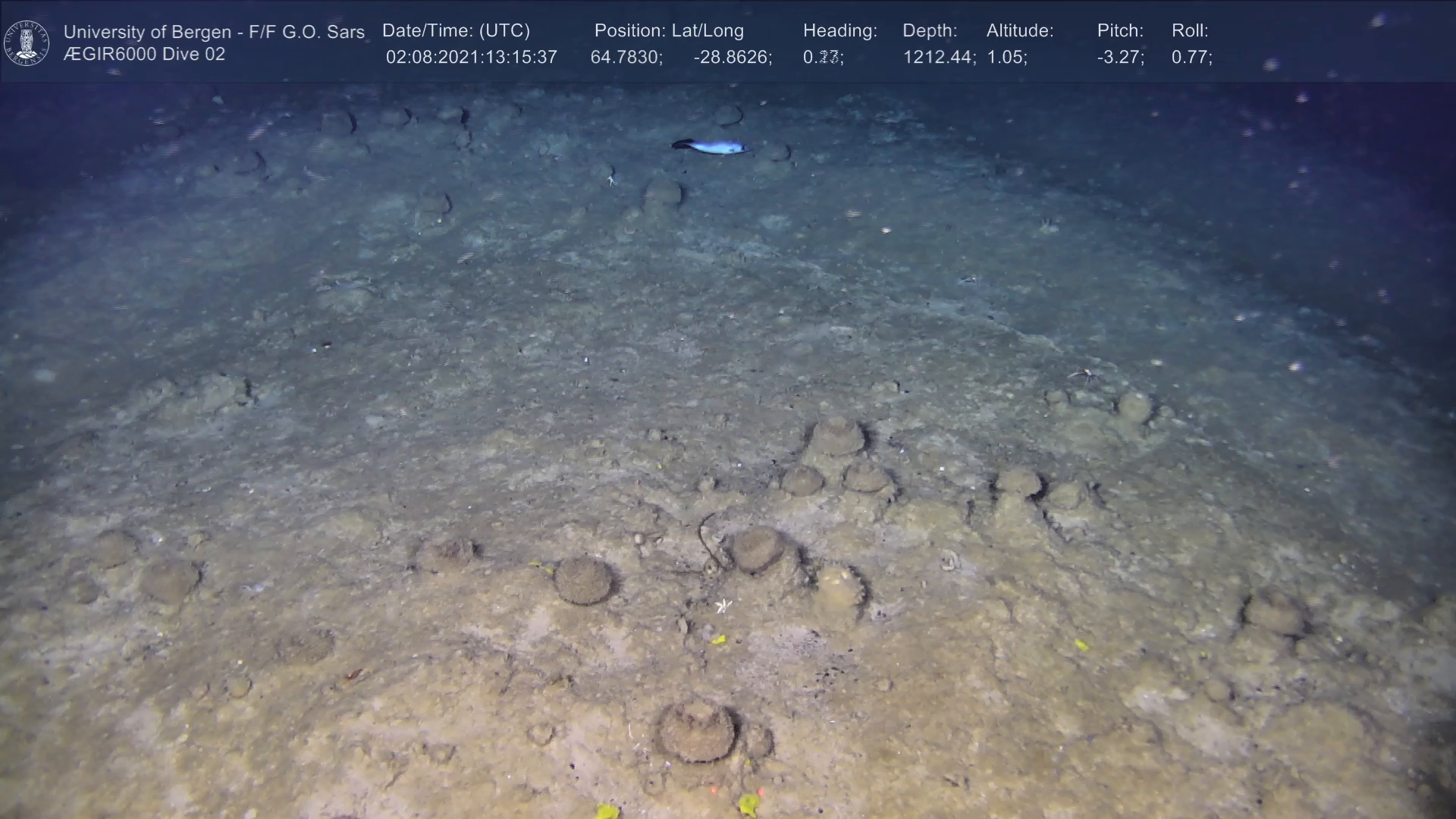Click the Pitch label
The width and height of the screenshot is (1456, 819).
[1120, 31]
